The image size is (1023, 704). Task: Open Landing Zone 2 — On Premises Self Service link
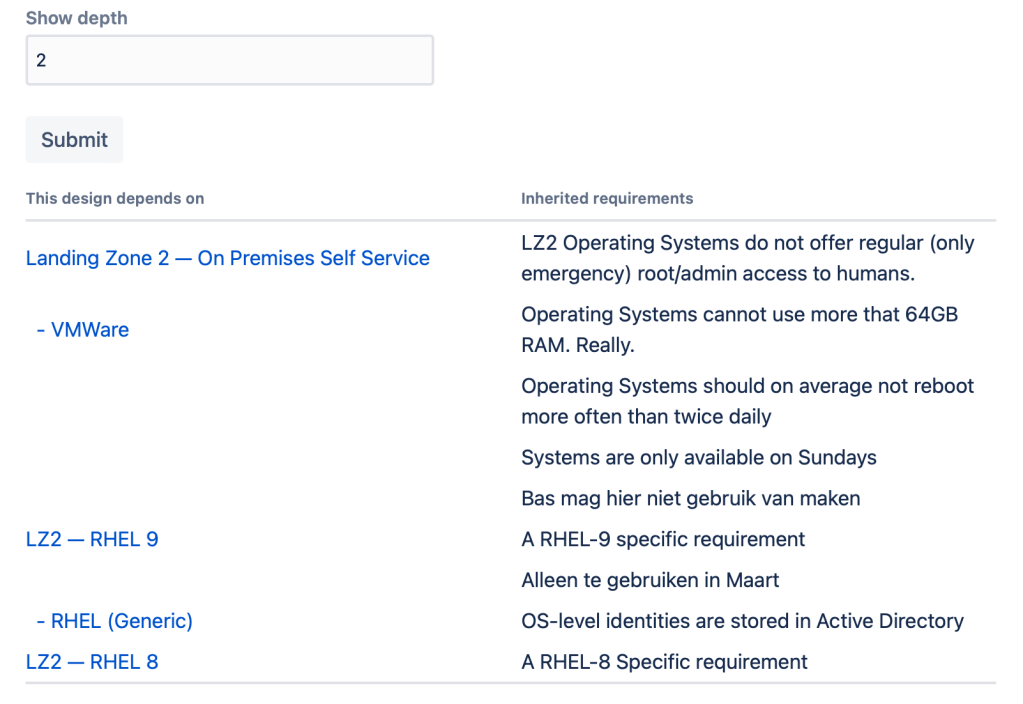coord(227,258)
